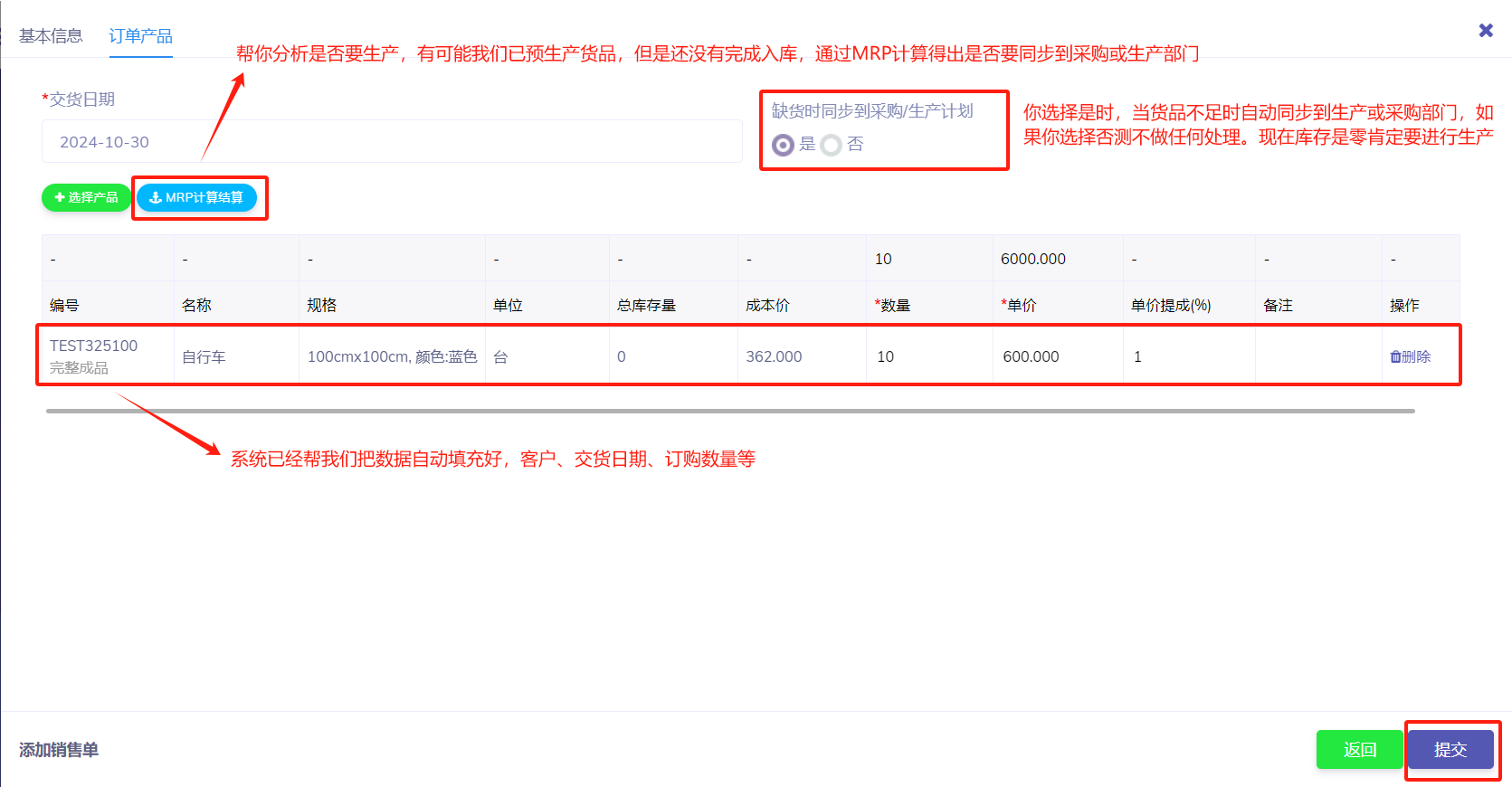Click the 单价提成 field showing 1
This screenshot has width=1512, height=787.
(x=1187, y=356)
